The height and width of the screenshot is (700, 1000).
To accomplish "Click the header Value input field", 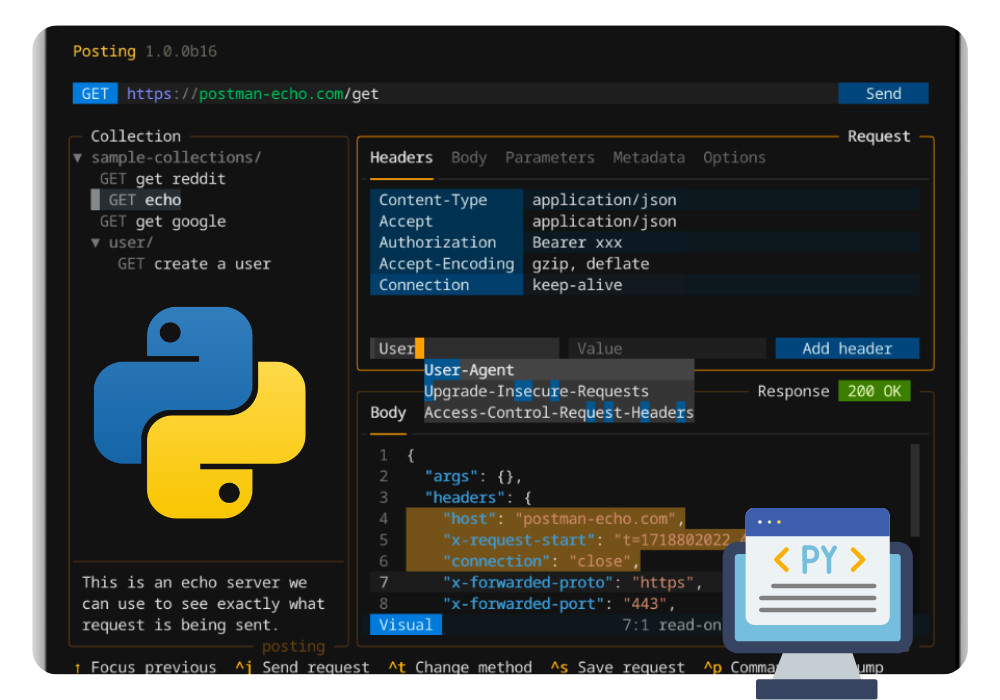I will [666, 348].
